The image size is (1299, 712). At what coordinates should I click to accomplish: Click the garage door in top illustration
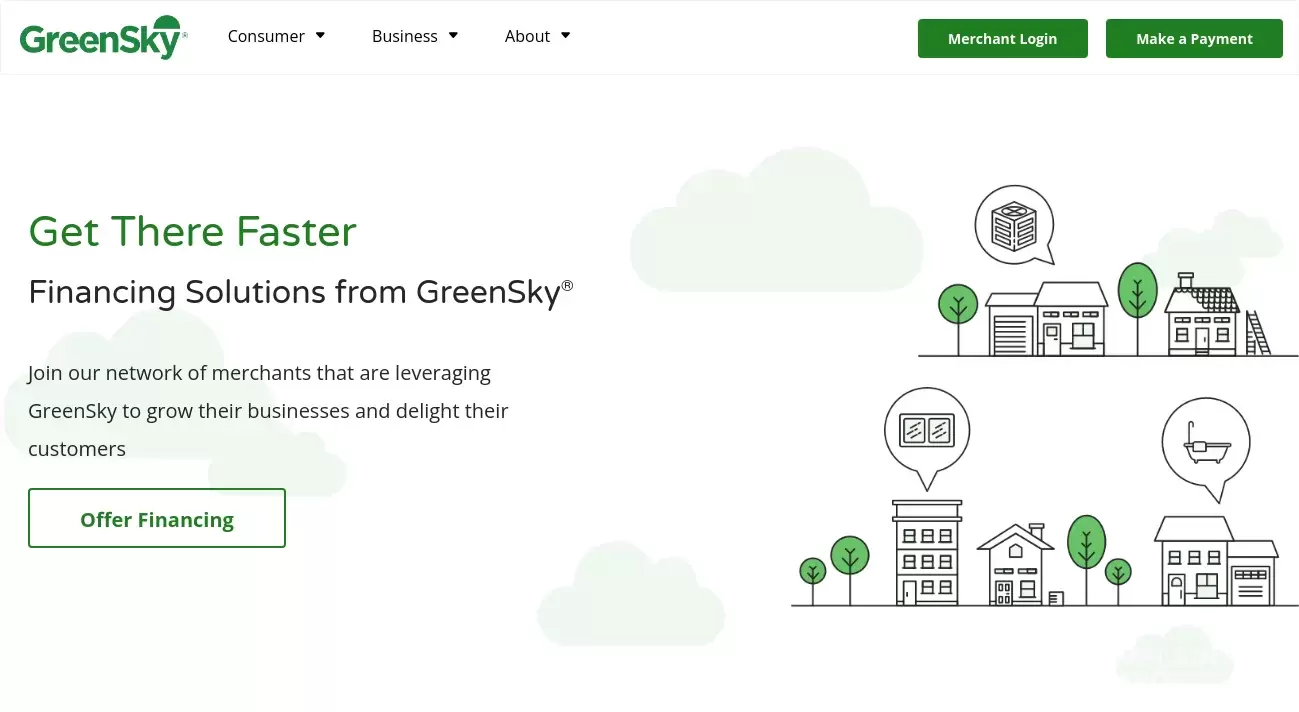pyautogui.click(x=1010, y=335)
